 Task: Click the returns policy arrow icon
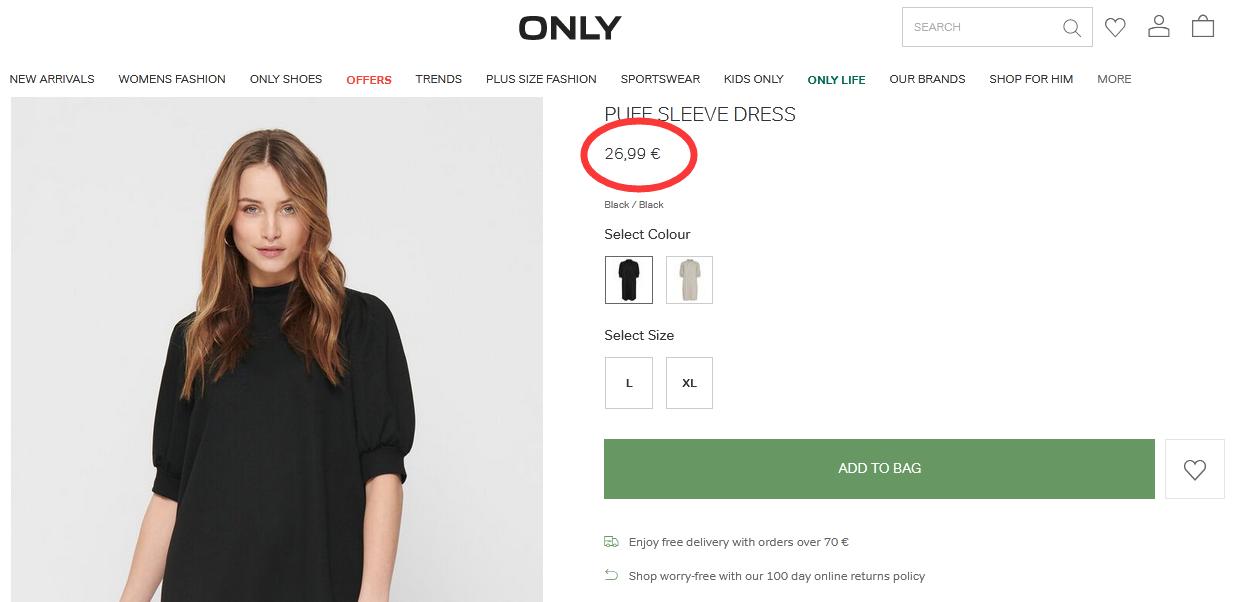(x=611, y=575)
